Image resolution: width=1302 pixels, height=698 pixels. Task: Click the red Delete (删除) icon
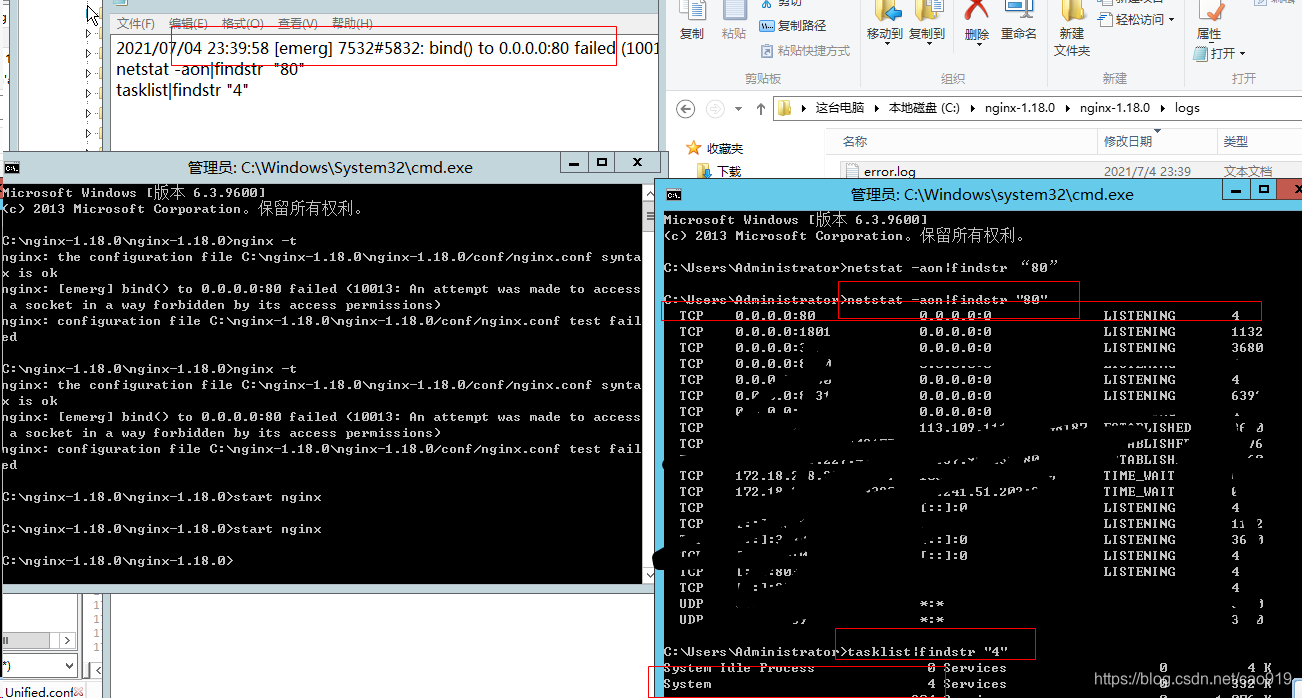click(x=976, y=10)
